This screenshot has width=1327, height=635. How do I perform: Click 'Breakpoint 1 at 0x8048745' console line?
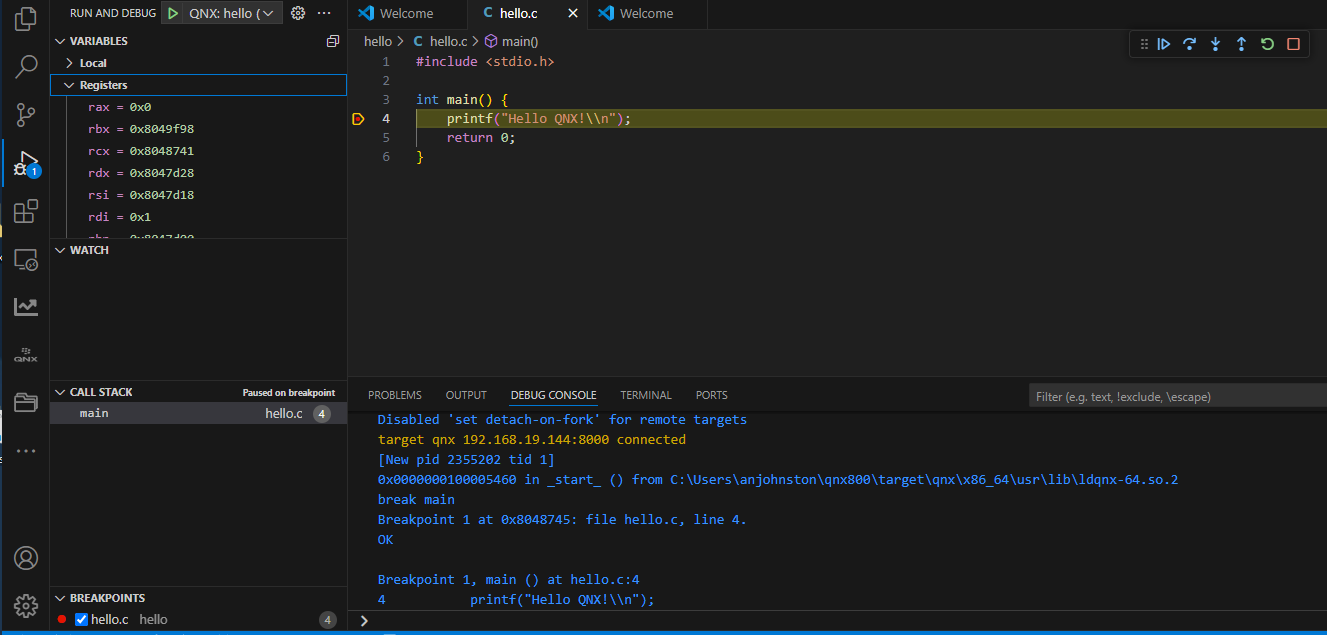(x=562, y=520)
